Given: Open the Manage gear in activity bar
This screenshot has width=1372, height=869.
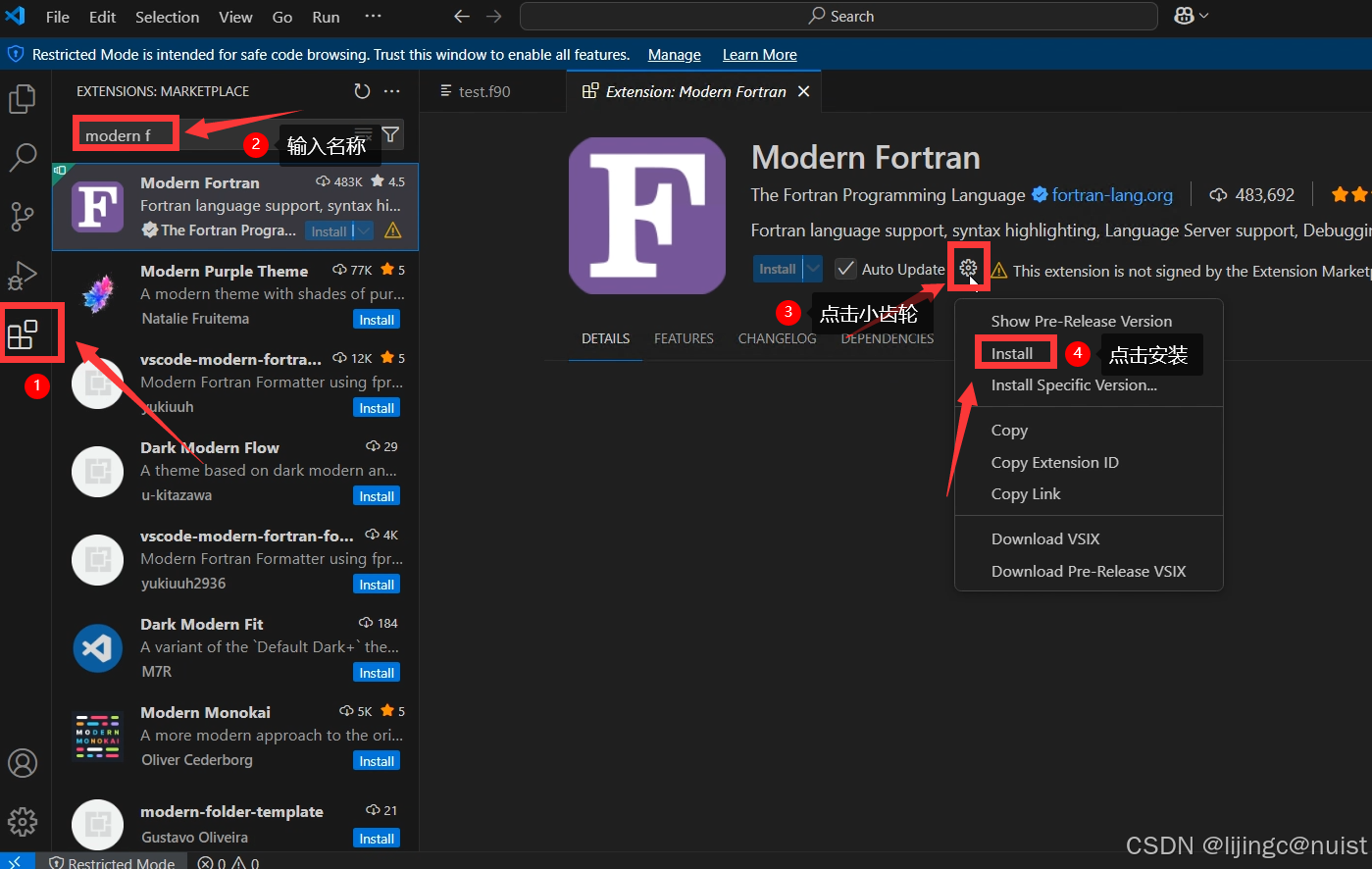Looking at the screenshot, I should point(23,821).
